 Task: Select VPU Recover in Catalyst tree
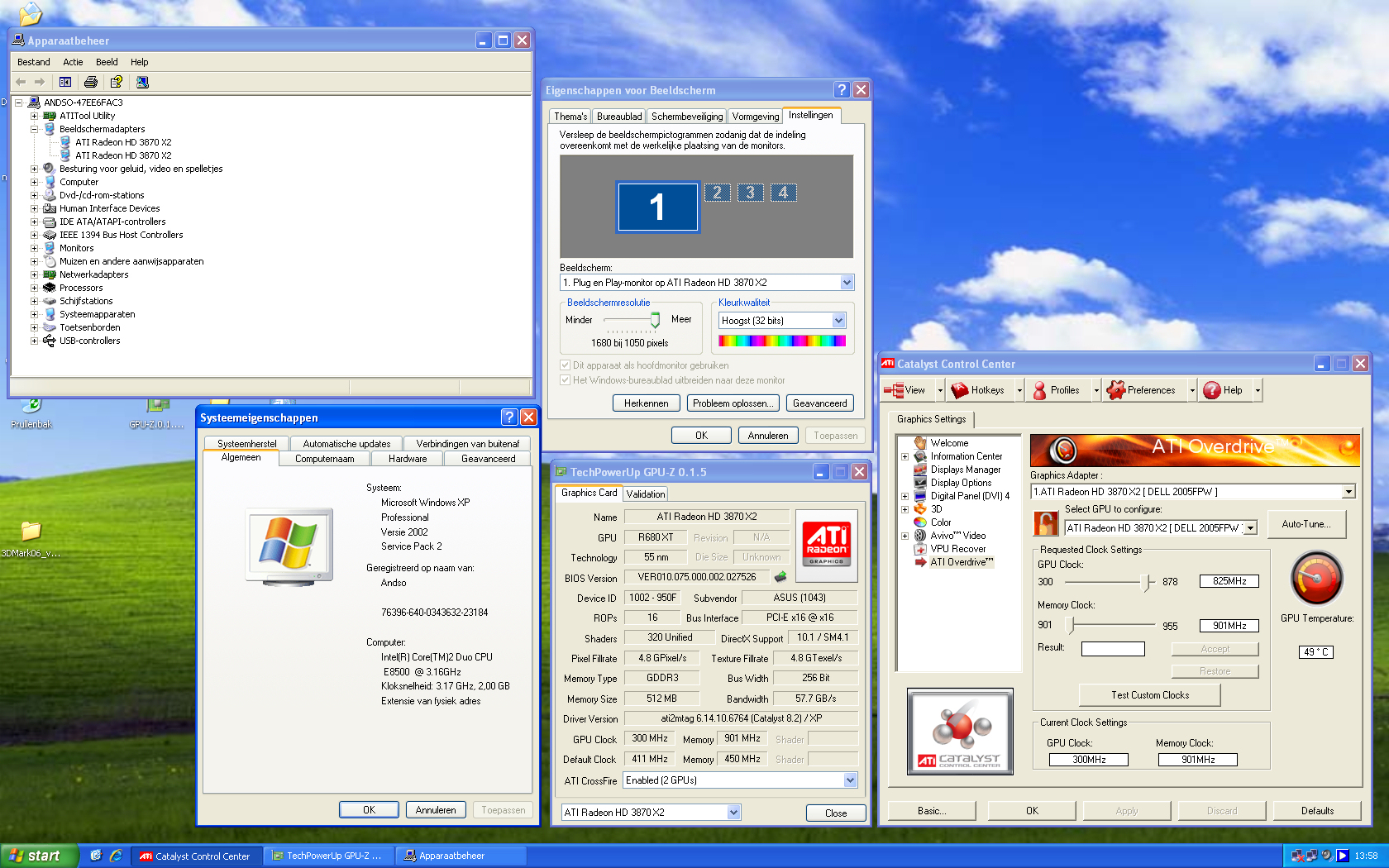[958, 549]
